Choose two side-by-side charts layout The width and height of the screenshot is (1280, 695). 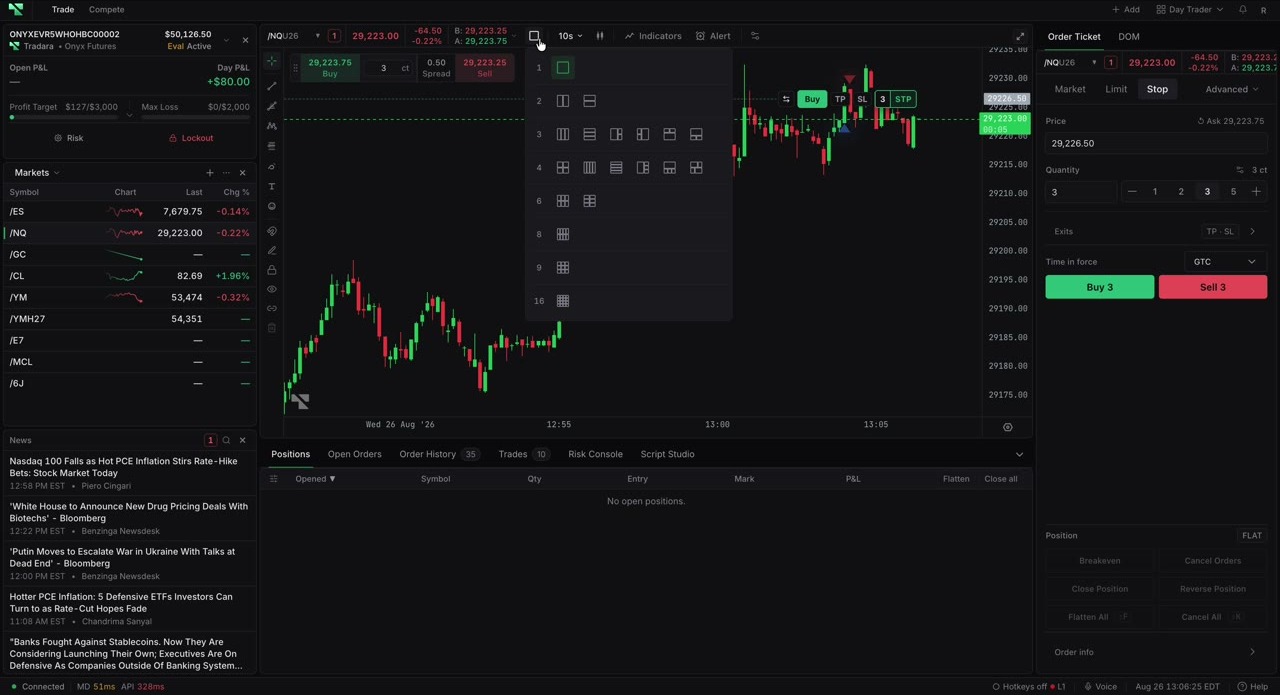(563, 101)
